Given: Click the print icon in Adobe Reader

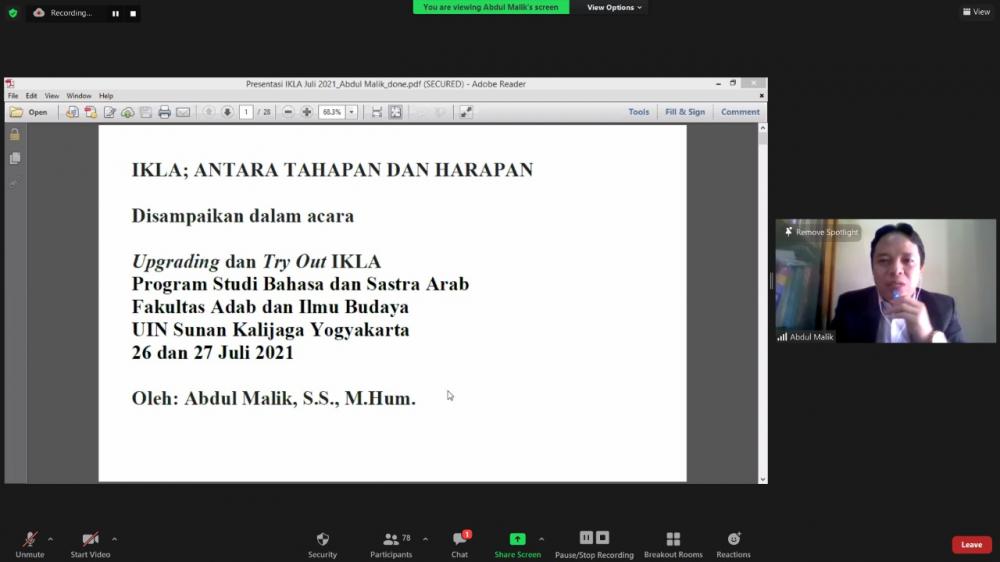Looking at the screenshot, I should coord(164,112).
